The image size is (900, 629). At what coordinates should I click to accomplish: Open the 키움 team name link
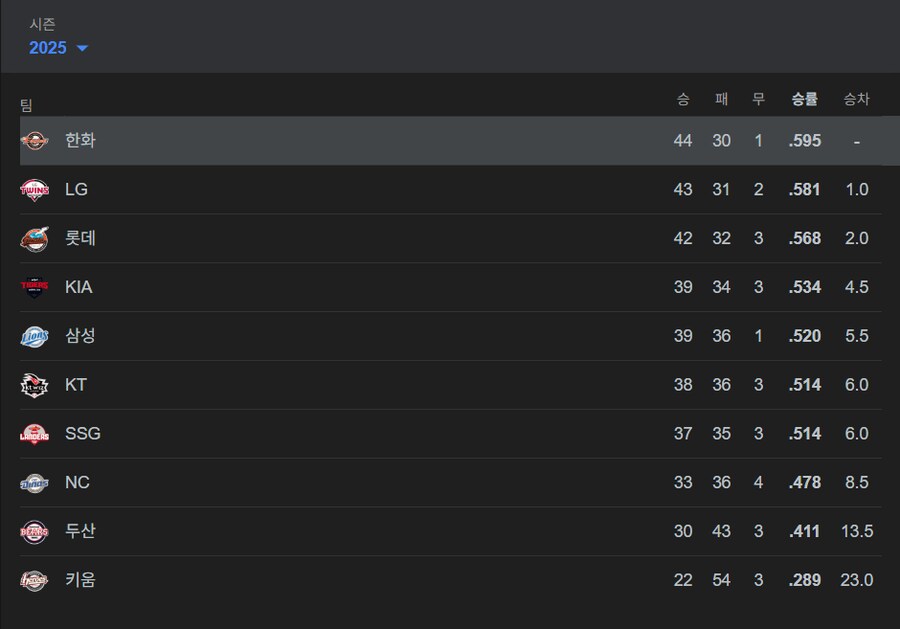coord(80,580)
